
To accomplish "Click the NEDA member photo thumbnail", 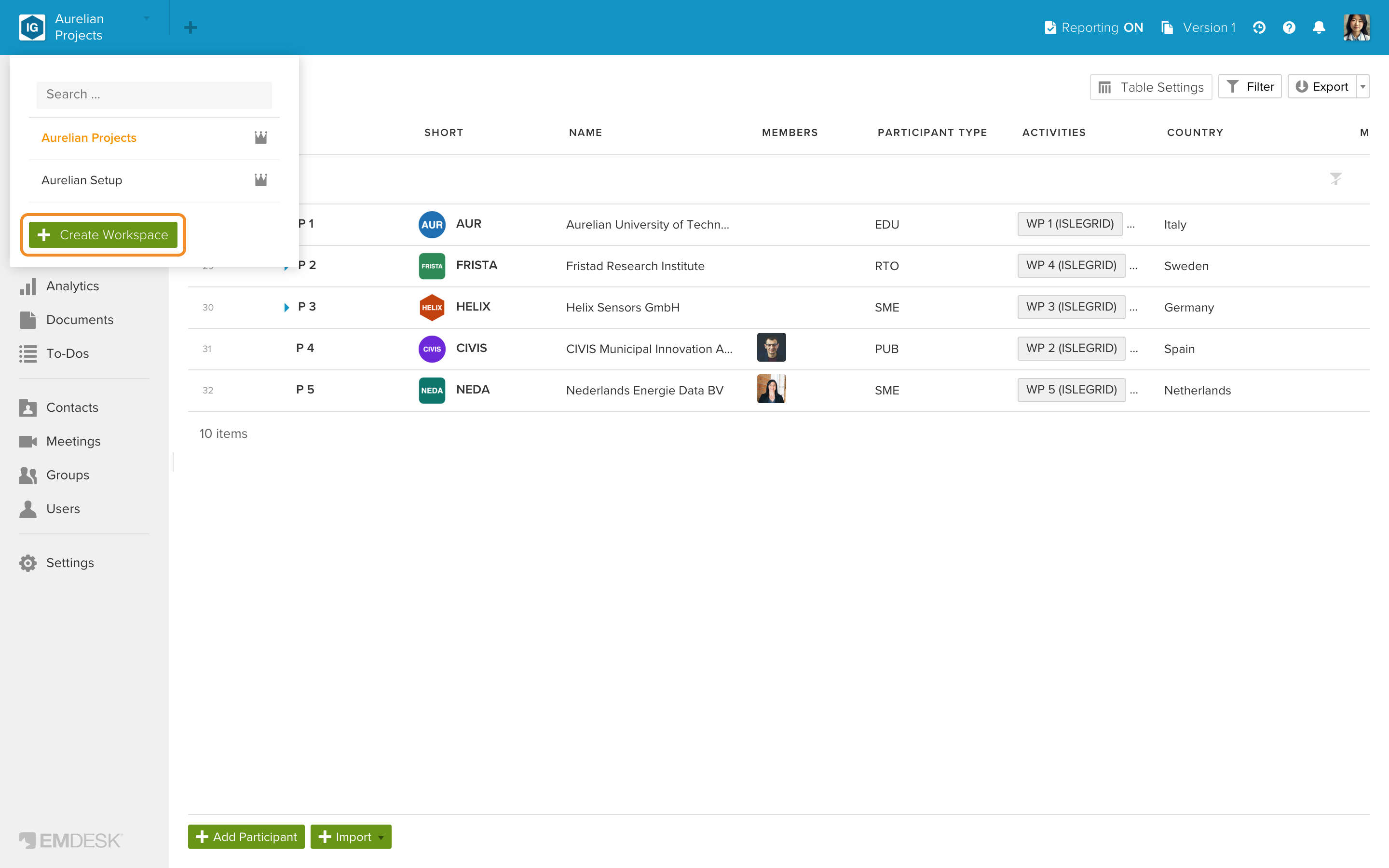I will (x=771, y=389).
